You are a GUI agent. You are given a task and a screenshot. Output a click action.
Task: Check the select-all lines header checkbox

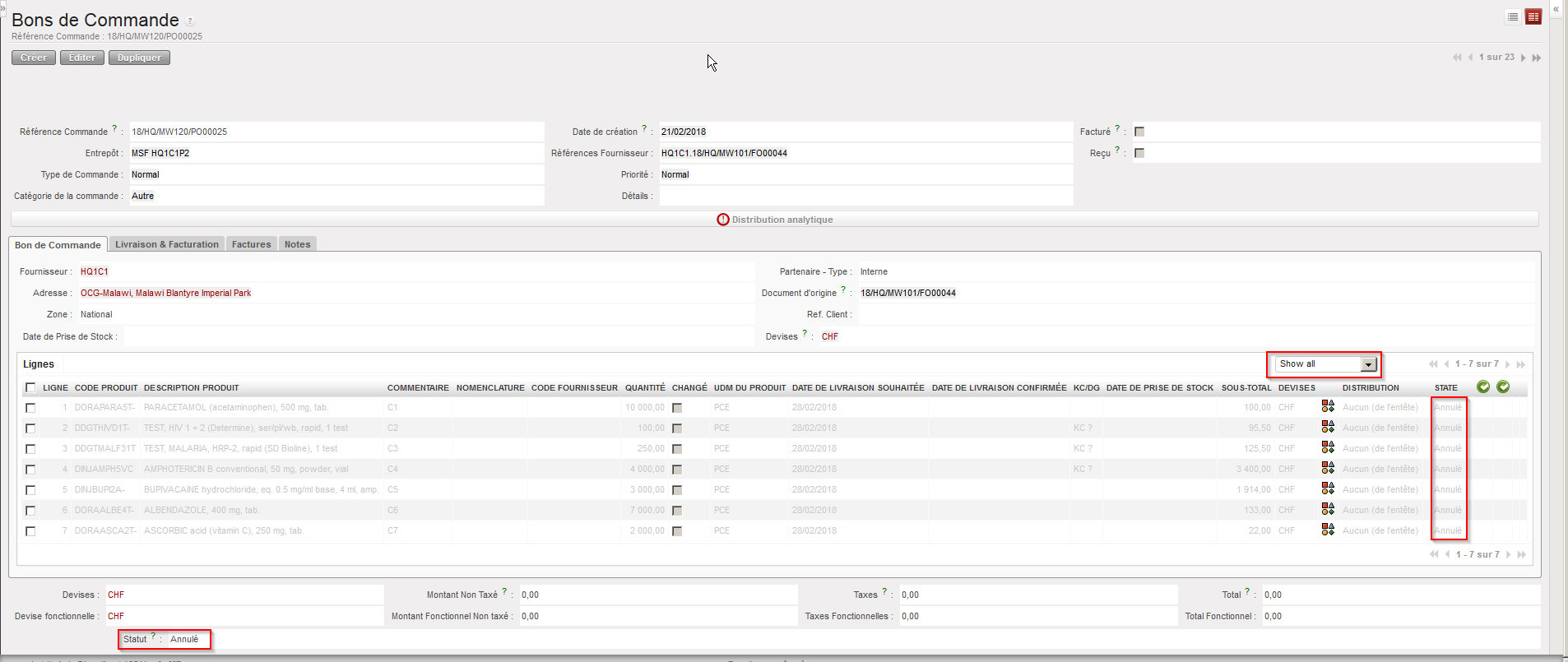pyautogui.click(x=30, y=387)
